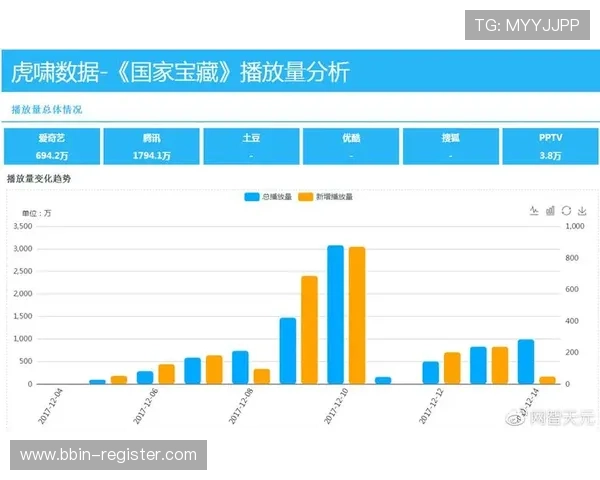Image resolution: width=600 pixels, height=480 pixels.
Task: Click the 播放量总体情况 section heading
Action: 47,109
